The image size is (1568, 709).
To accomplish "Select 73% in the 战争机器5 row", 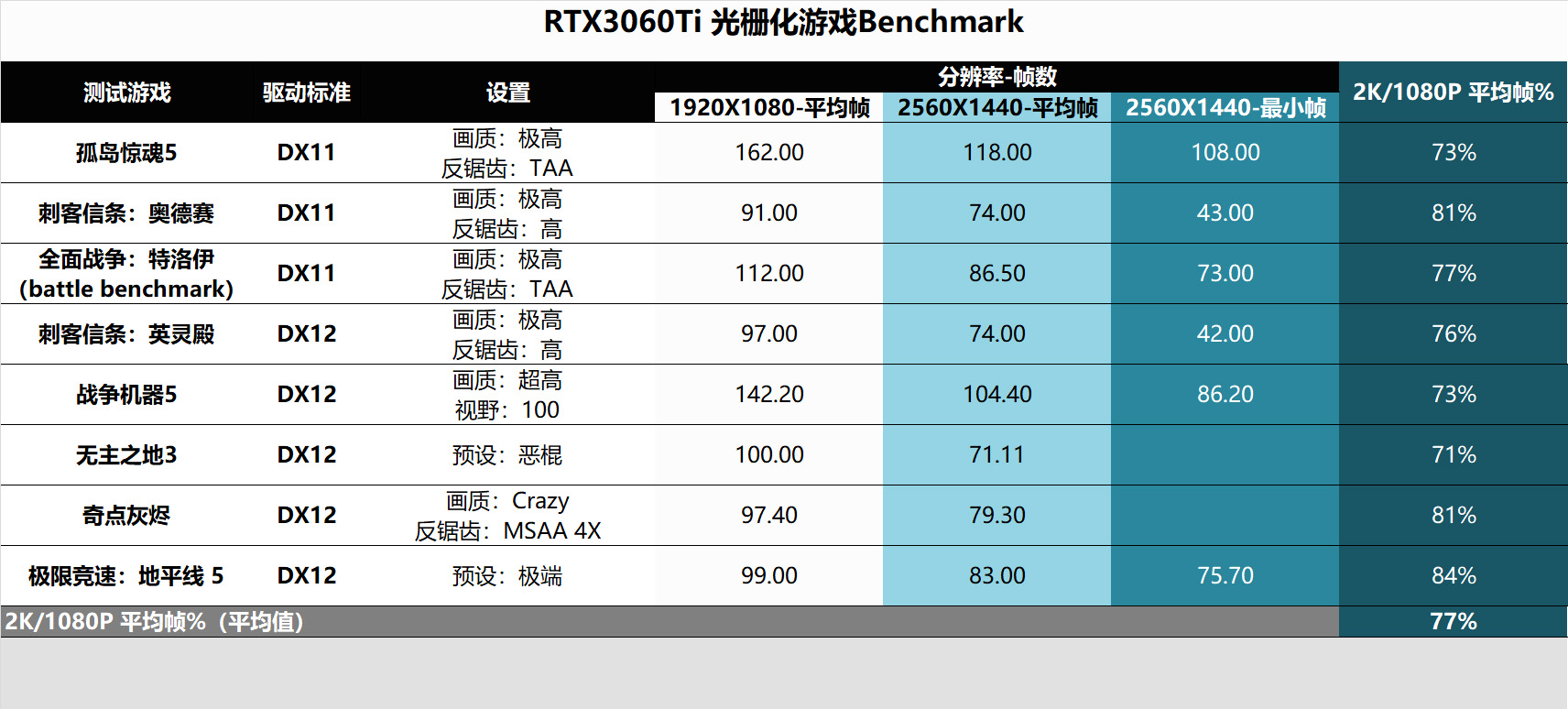I will (1454, 395).
